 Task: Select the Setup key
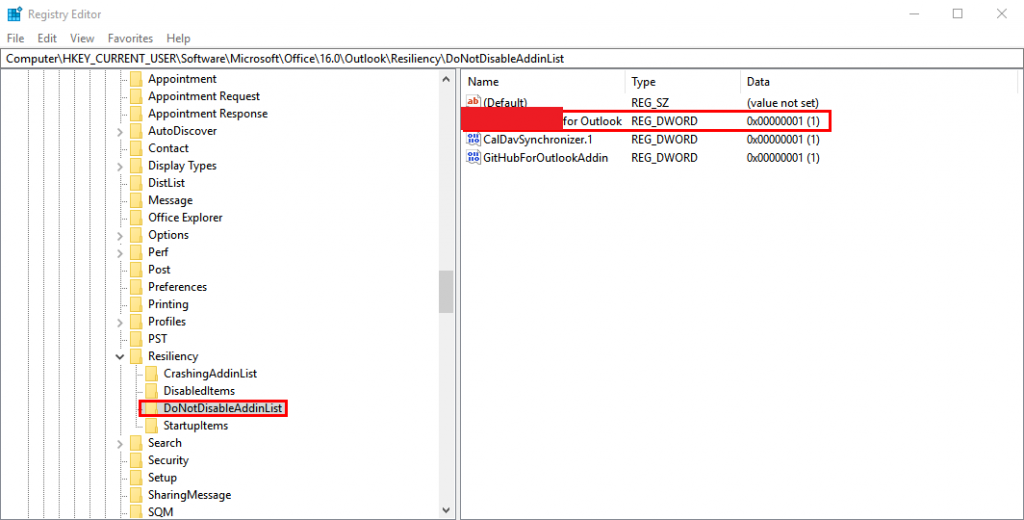[x=162, y=478]
